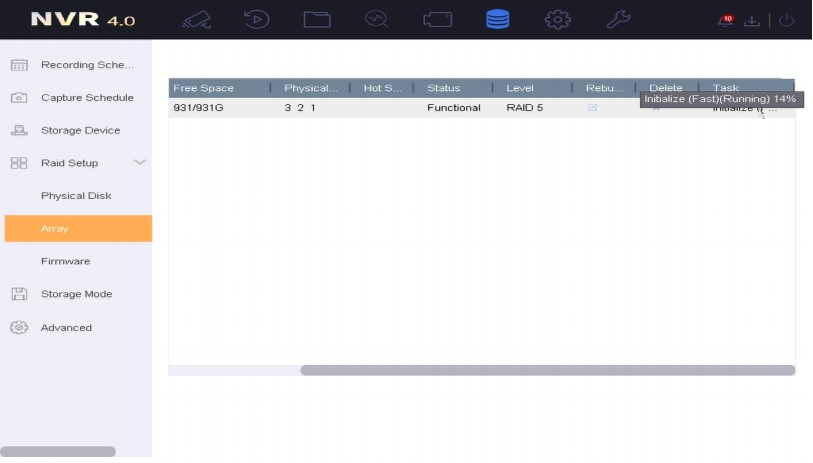Click the power button icon
The height and width of the screenshot is (463, 813).
tap(787, 20)
